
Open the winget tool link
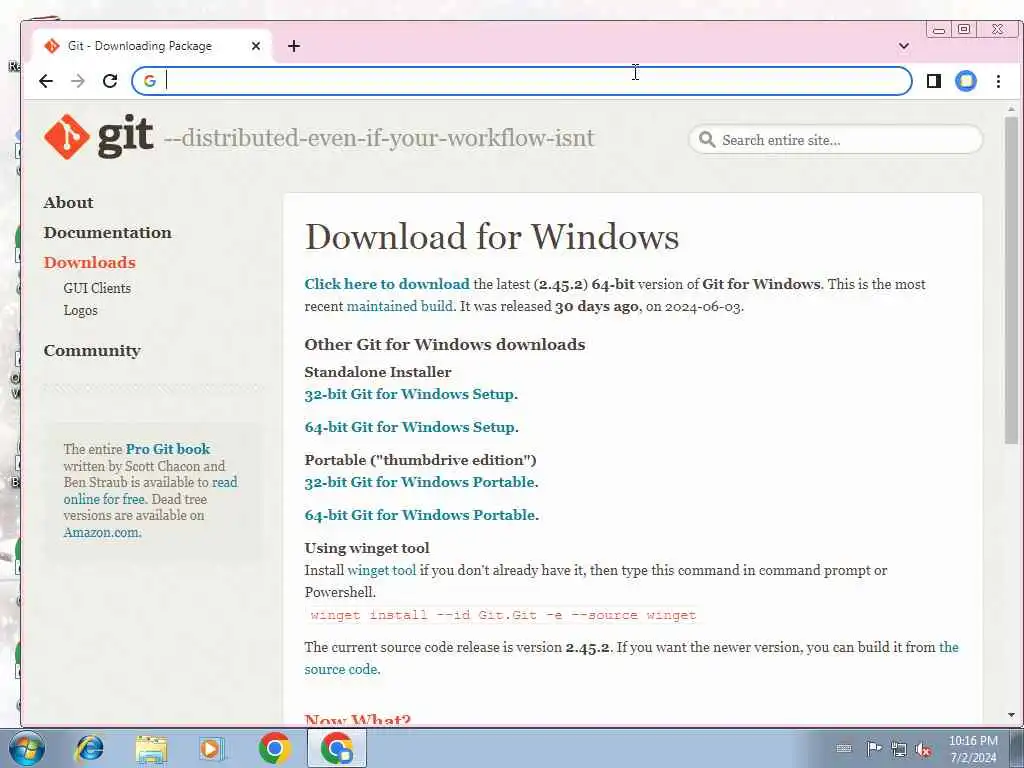click(381, 570)
